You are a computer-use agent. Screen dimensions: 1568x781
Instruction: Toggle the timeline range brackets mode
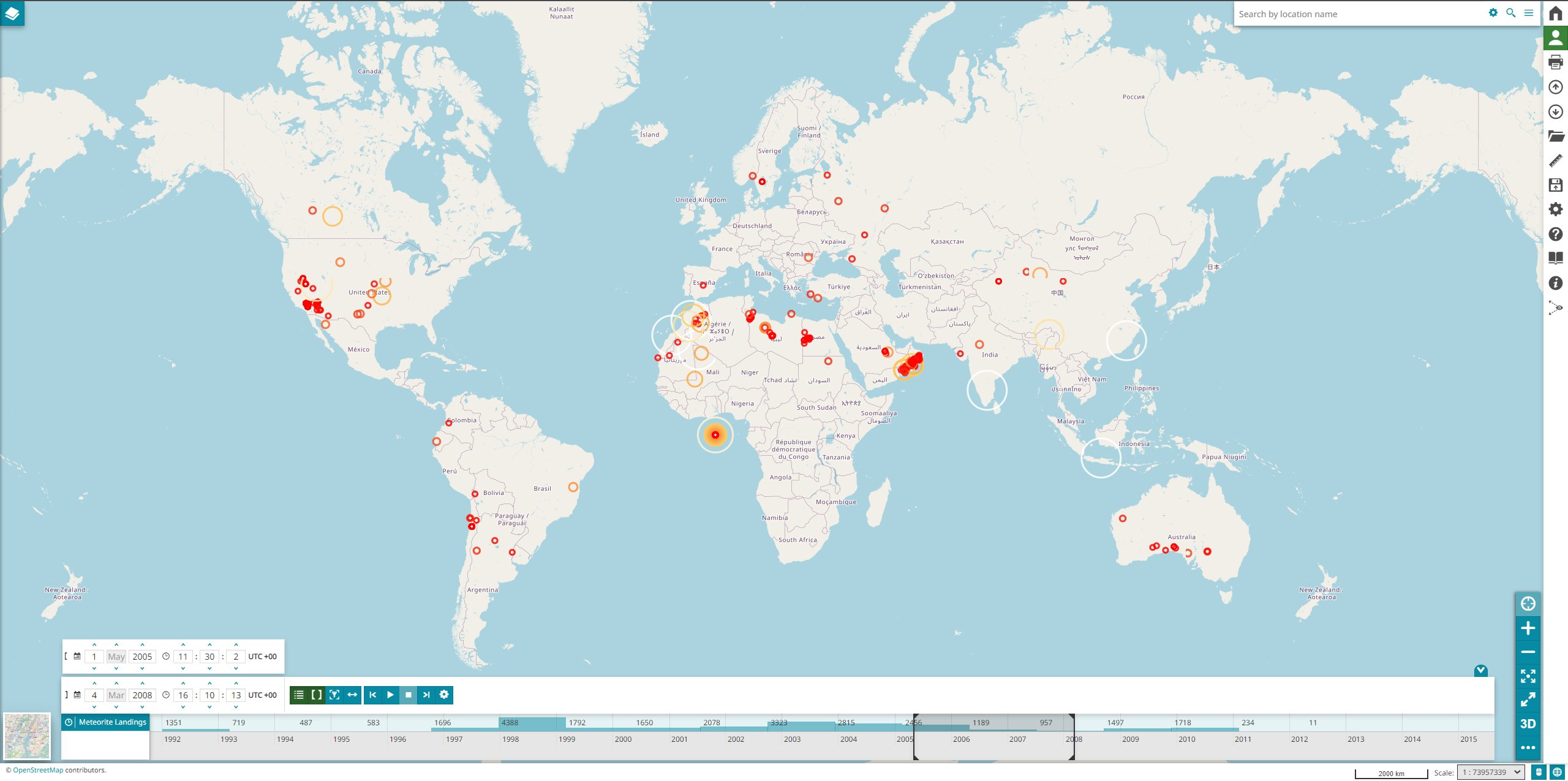coord(316,695)
